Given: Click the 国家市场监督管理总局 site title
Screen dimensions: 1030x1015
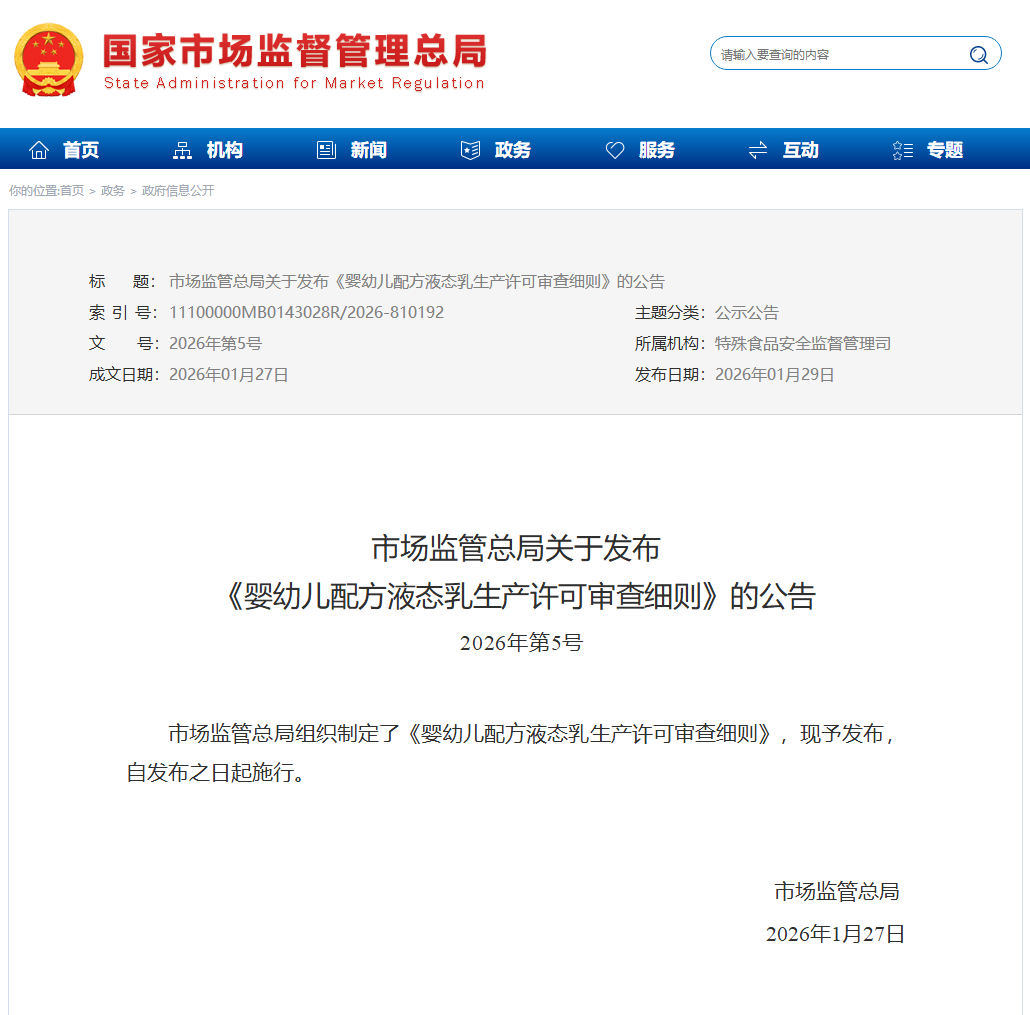Looking at the screenshot, I should click(294, 51).
